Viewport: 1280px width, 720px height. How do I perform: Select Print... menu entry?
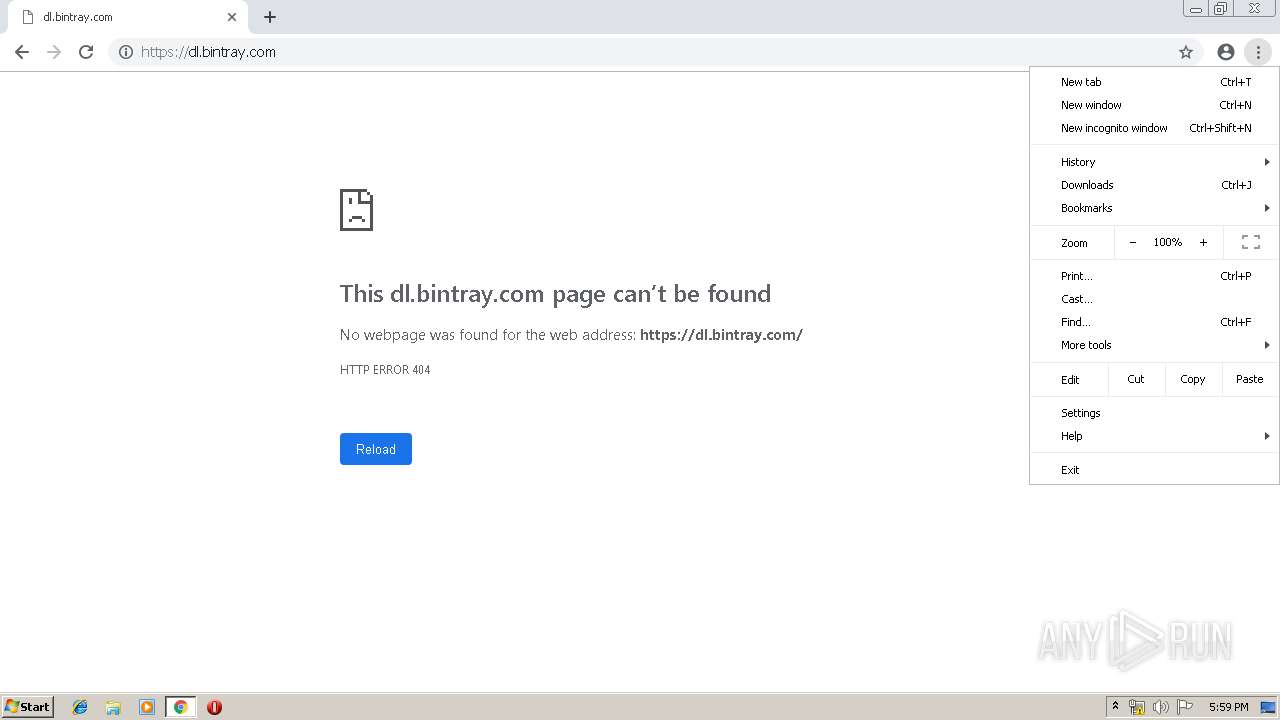1155,276
